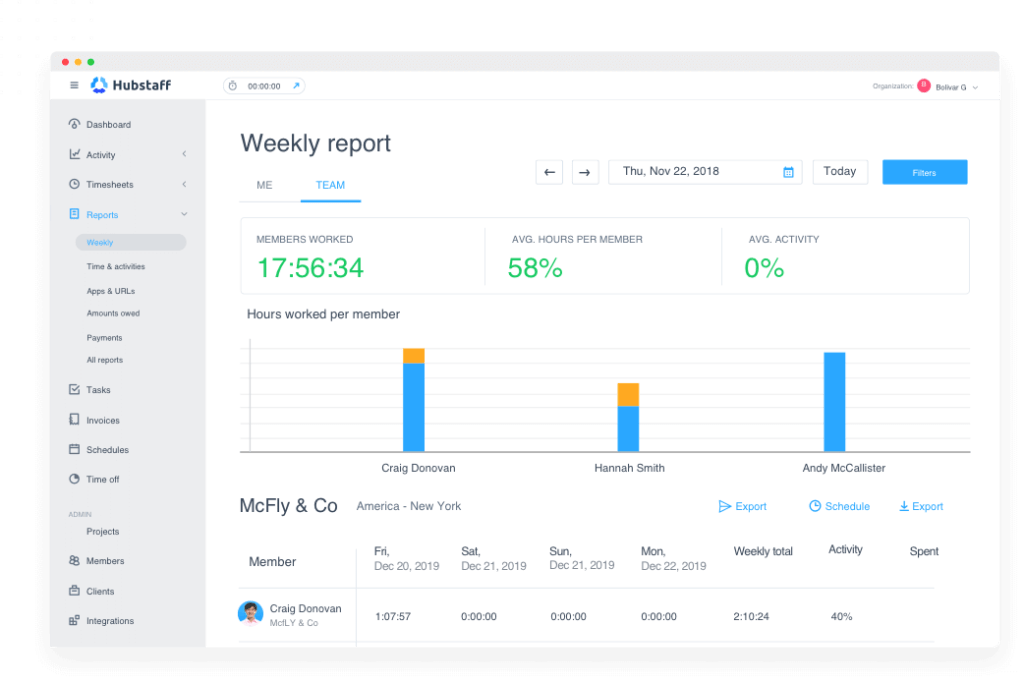This screenshot has height=683, width=1024.
Task: Open All reports item
Action: 104,360
